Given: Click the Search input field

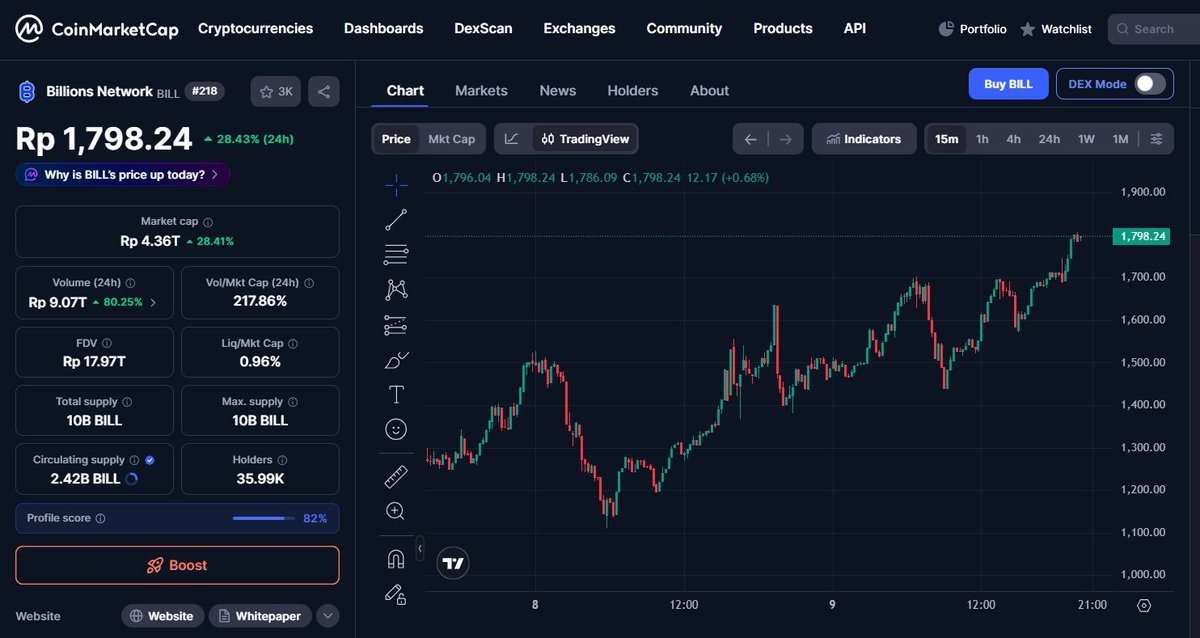Looking at the screenshot, I should (x=1154, y=29).
